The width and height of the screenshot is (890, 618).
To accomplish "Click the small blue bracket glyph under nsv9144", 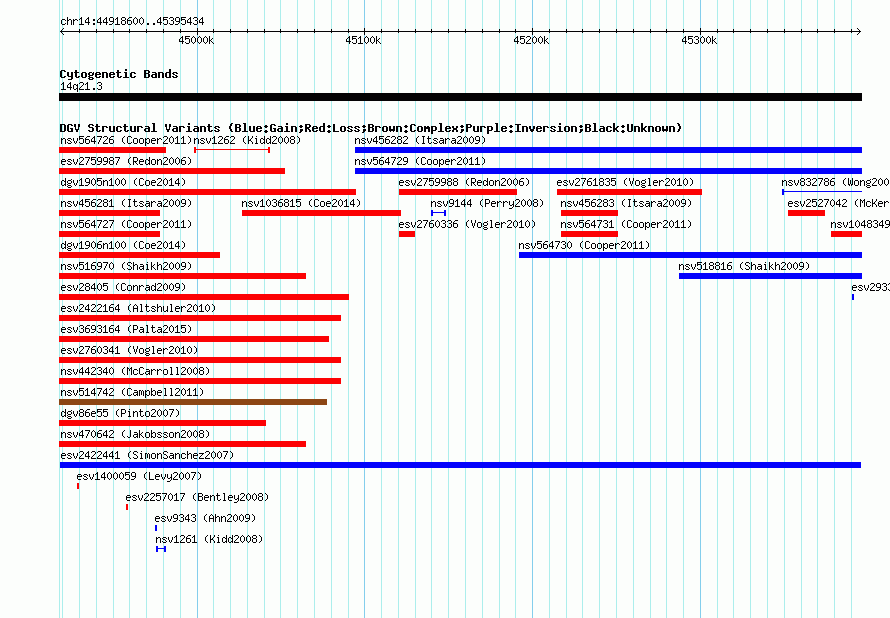I will coord(439,213).
